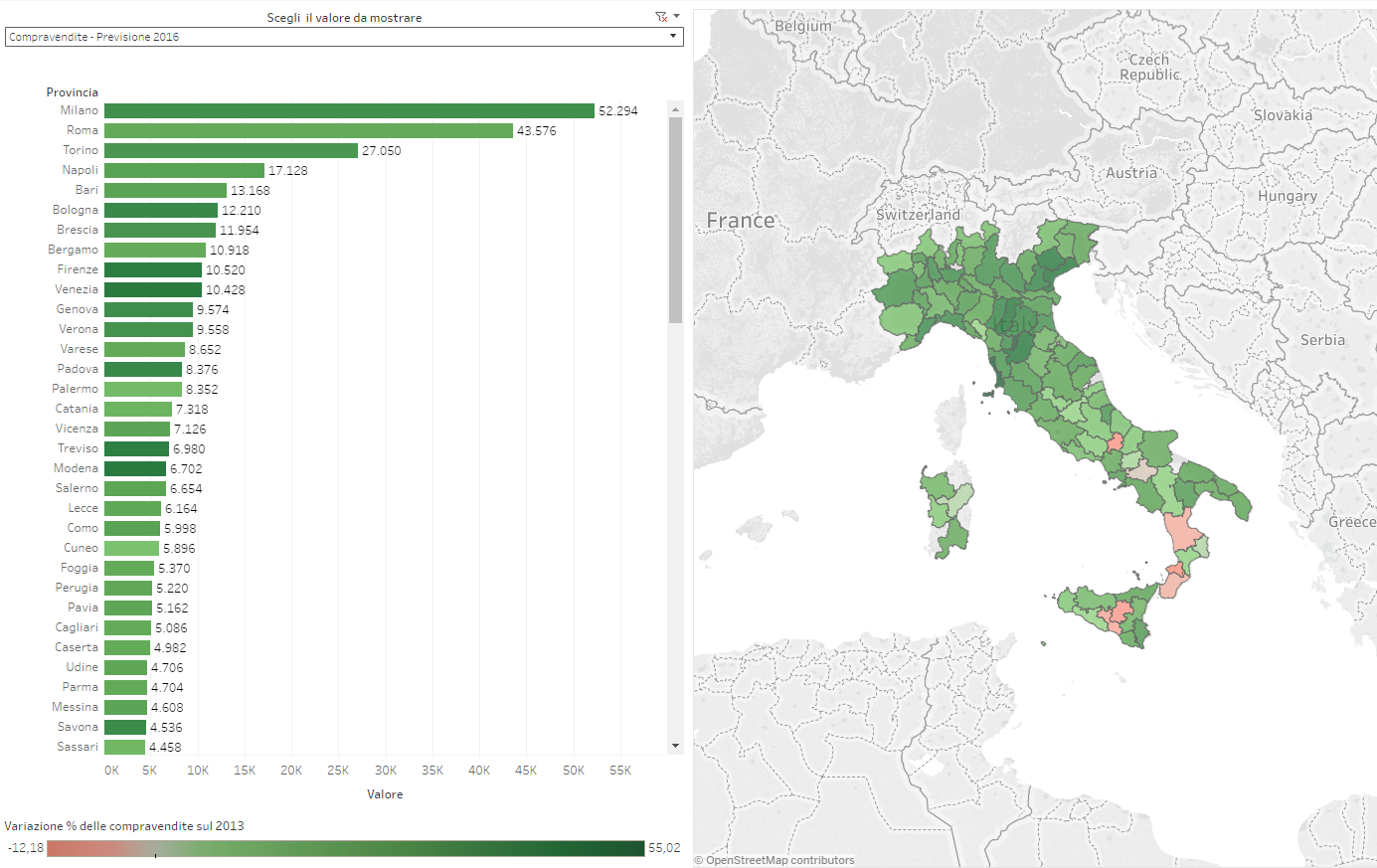
Task: Select the Milano bar in the chart
Action: [x=348, y=111]
